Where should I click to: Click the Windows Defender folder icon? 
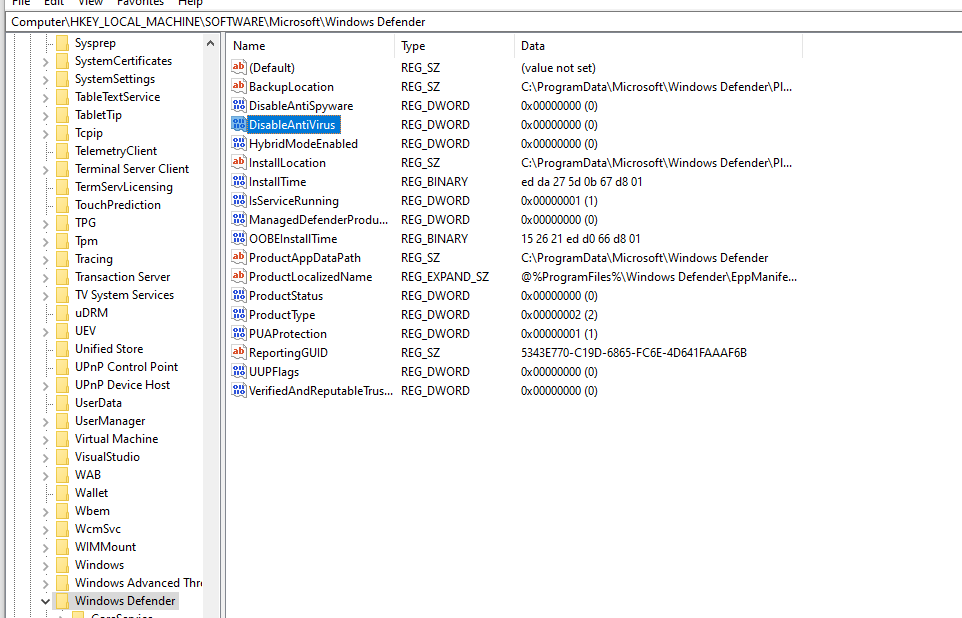[x=62, y=601]
